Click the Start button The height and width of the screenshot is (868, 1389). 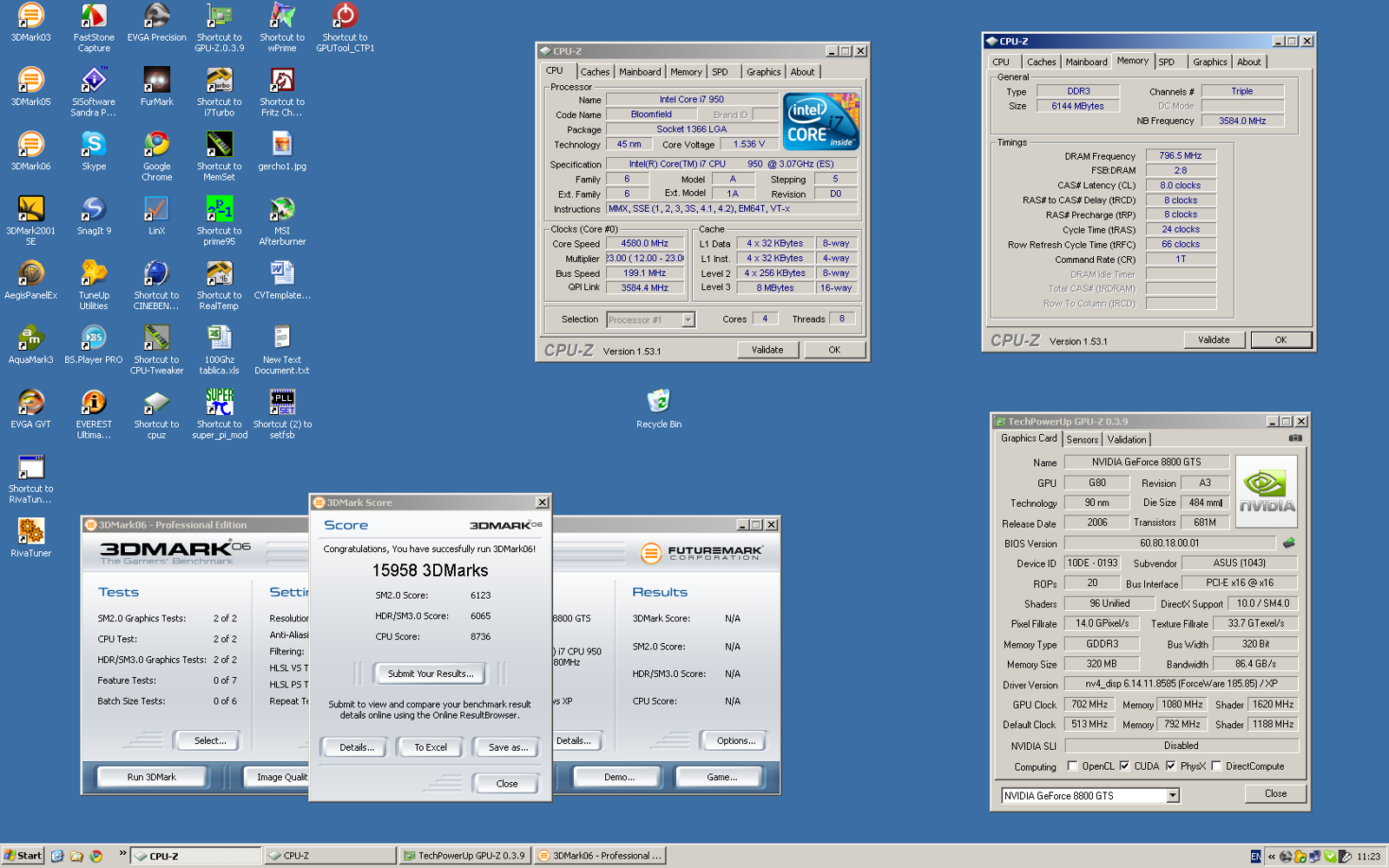coord(23,856)
